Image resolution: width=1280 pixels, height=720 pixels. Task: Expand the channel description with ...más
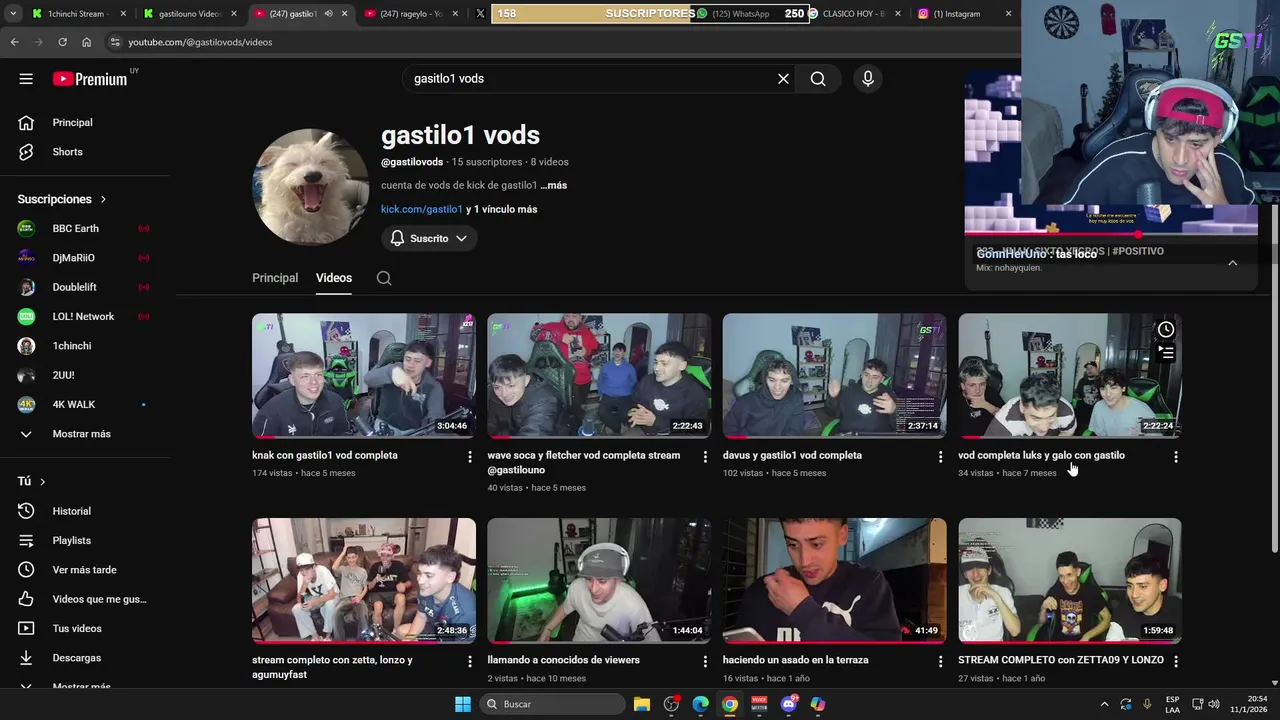554,185
